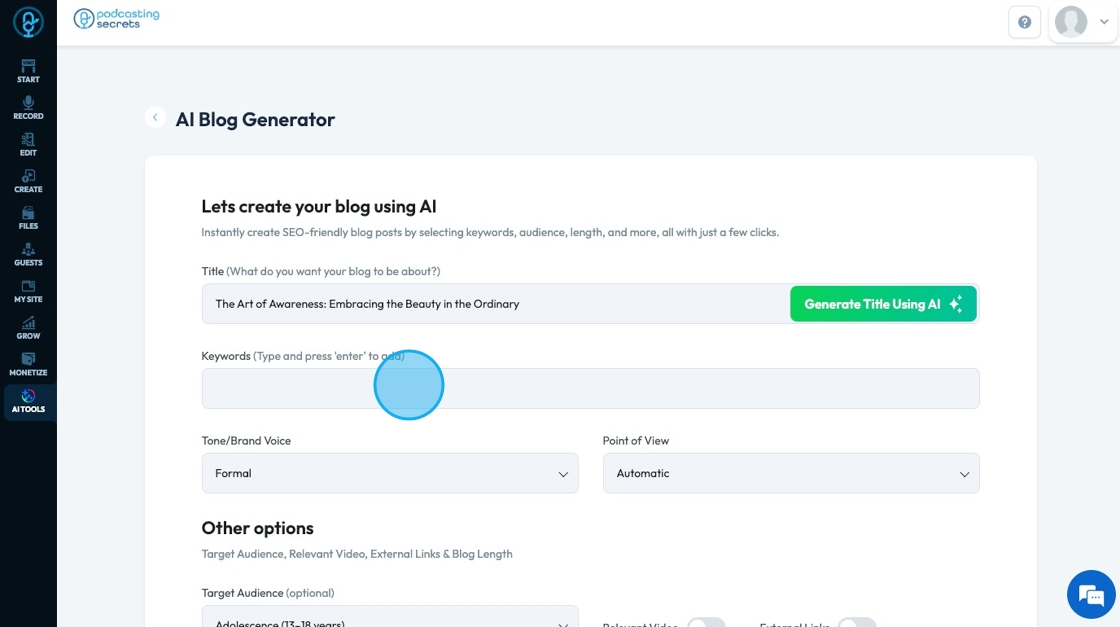Toggle the Relevant Video switch

[x=706, y=622]
